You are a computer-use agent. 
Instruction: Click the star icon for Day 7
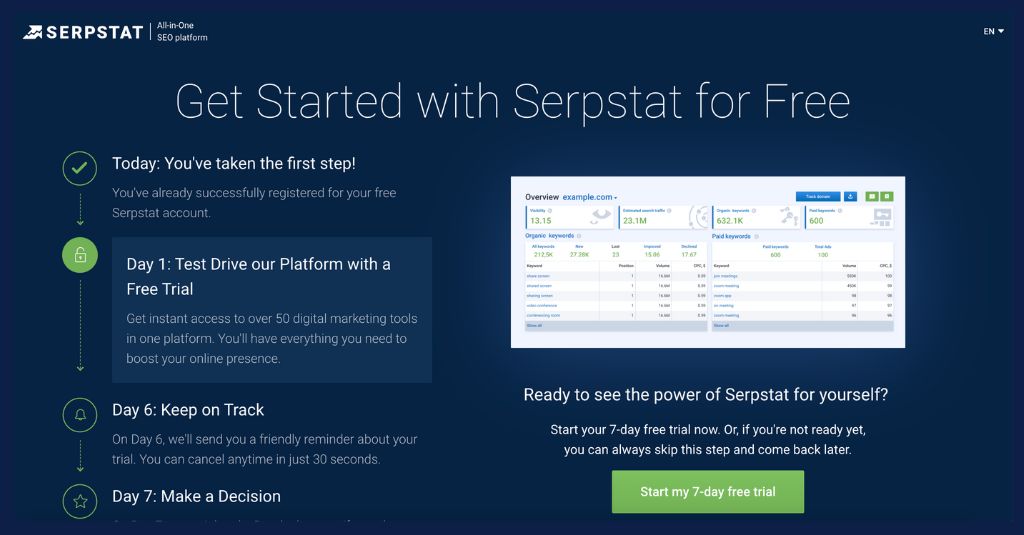point(80,500)
